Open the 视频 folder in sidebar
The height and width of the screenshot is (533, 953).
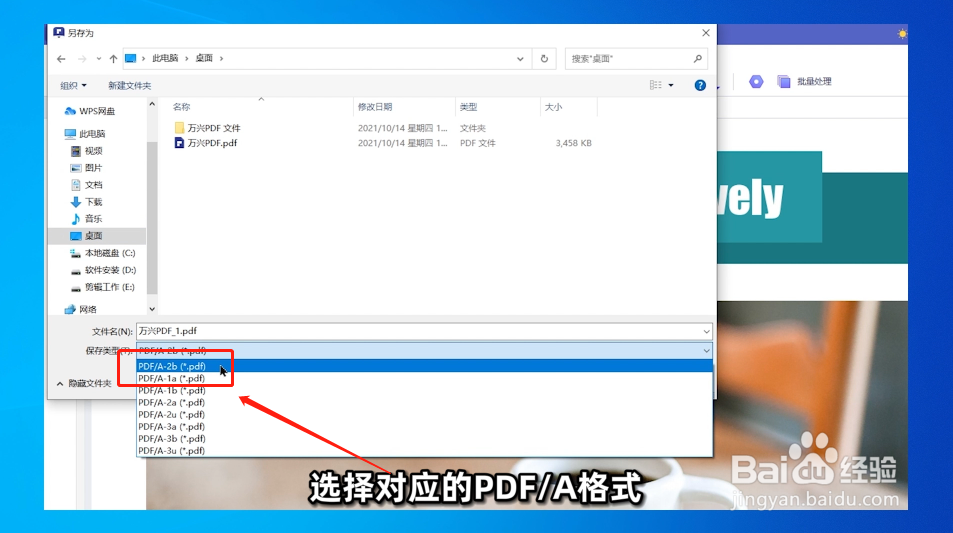pyautogui.click(x=86, y=151)
